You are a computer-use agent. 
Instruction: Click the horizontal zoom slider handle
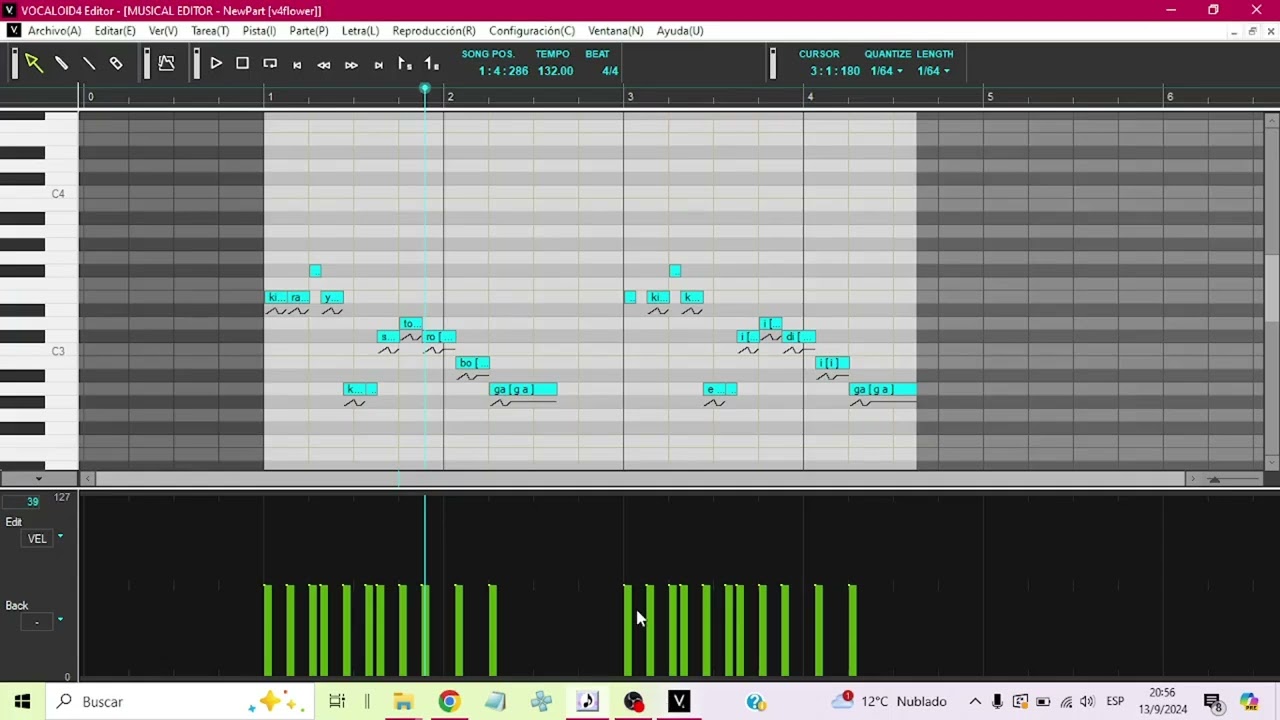[1214, 479]
